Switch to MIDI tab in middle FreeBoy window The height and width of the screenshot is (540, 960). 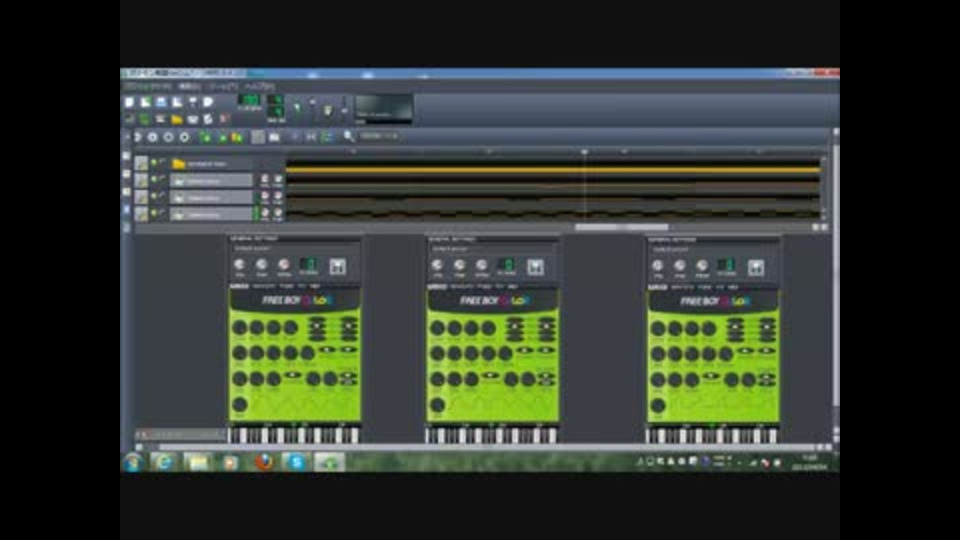pyautogui.click(x=513, y=287)
